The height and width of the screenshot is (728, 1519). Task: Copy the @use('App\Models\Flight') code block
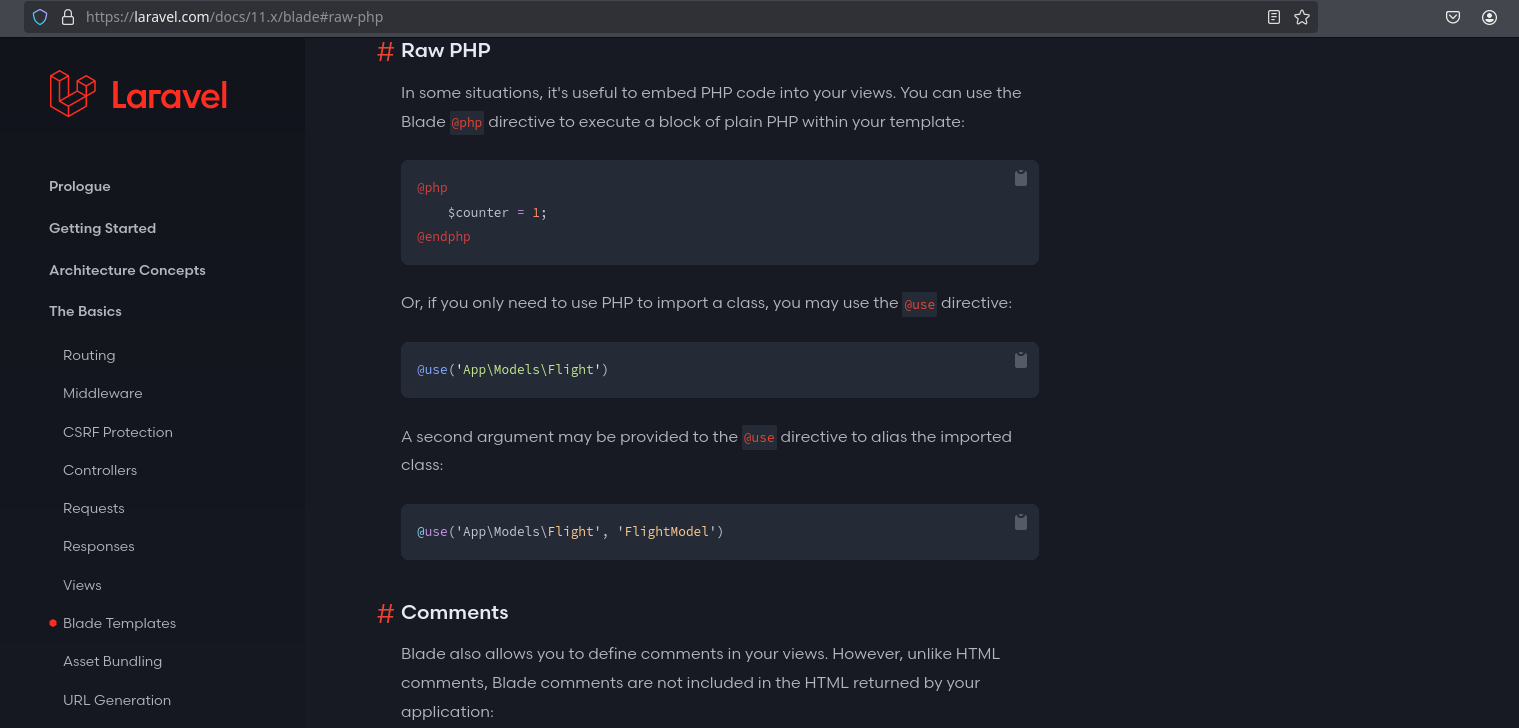pos(1021,360)
